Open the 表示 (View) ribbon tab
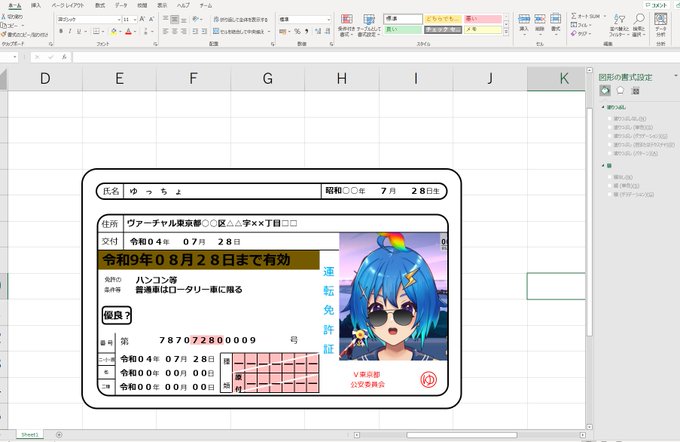680x442 pixels. (x=162, y=6)
